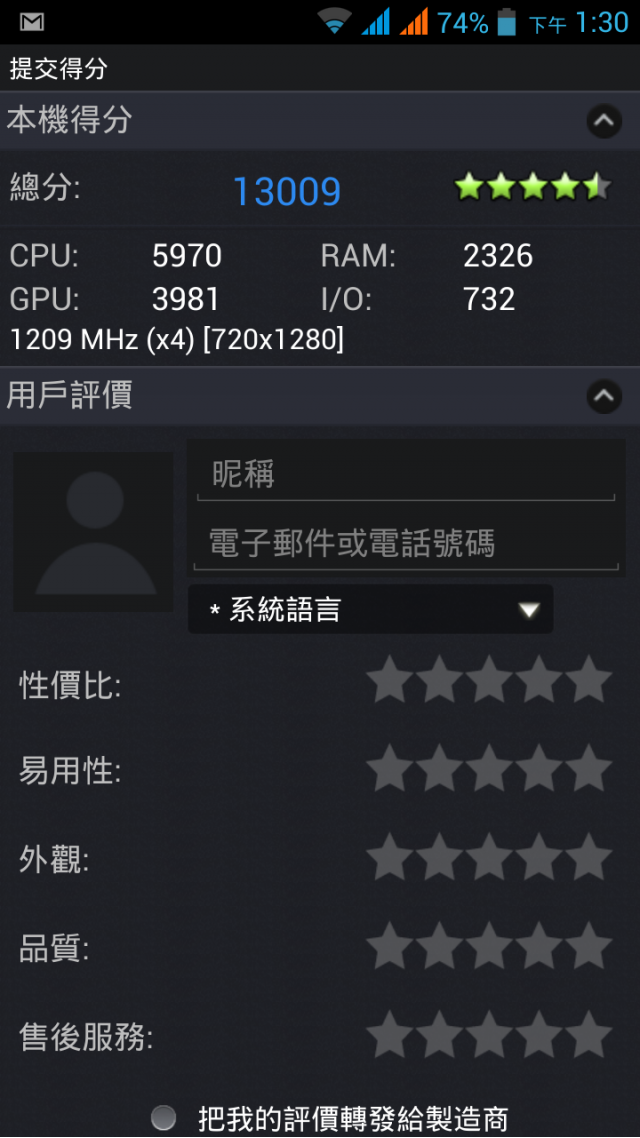Give 售後服務 two stars

click(439, 1035)
